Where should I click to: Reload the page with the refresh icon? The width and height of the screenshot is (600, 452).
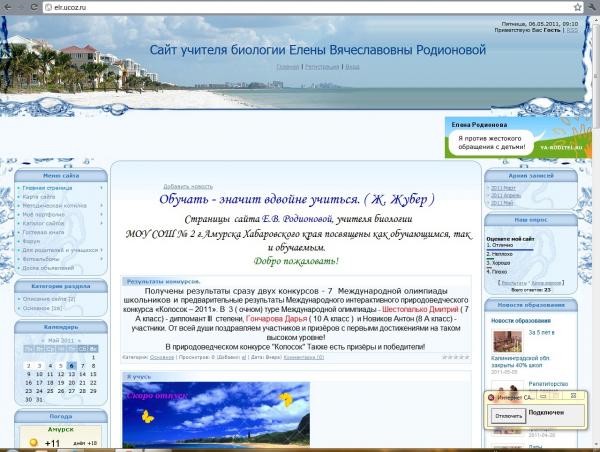coord(34,7)
